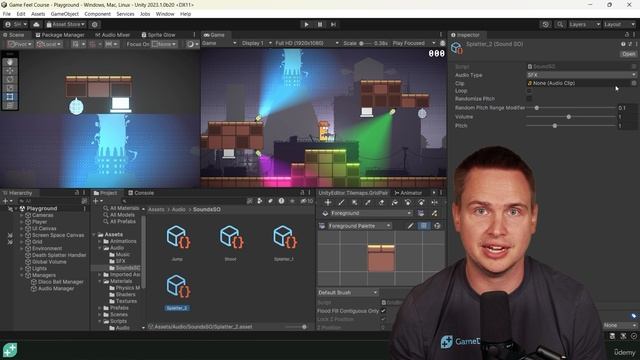Toggle hidden packages visibility count in Project

[x=307, y=201]
